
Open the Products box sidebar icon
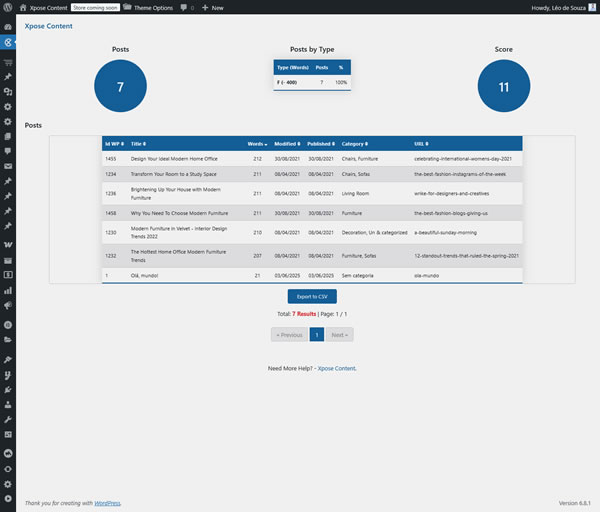point(8,261)
